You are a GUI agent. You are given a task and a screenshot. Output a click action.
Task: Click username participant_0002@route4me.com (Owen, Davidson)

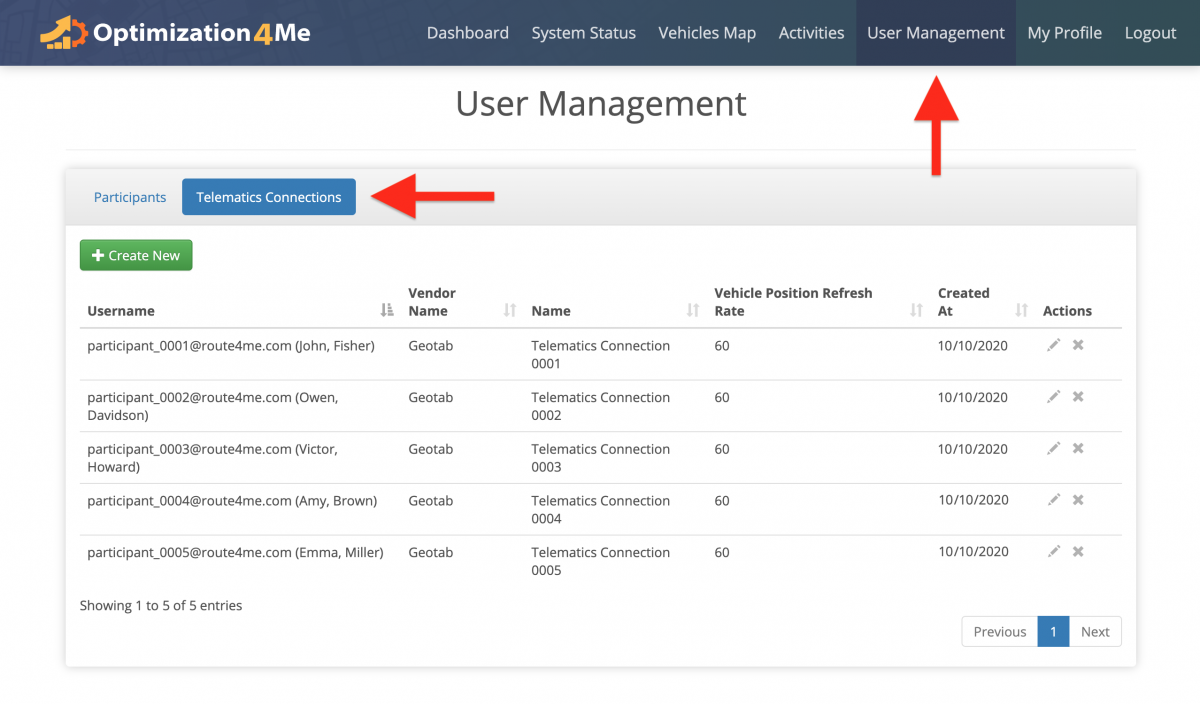(213, 406)
